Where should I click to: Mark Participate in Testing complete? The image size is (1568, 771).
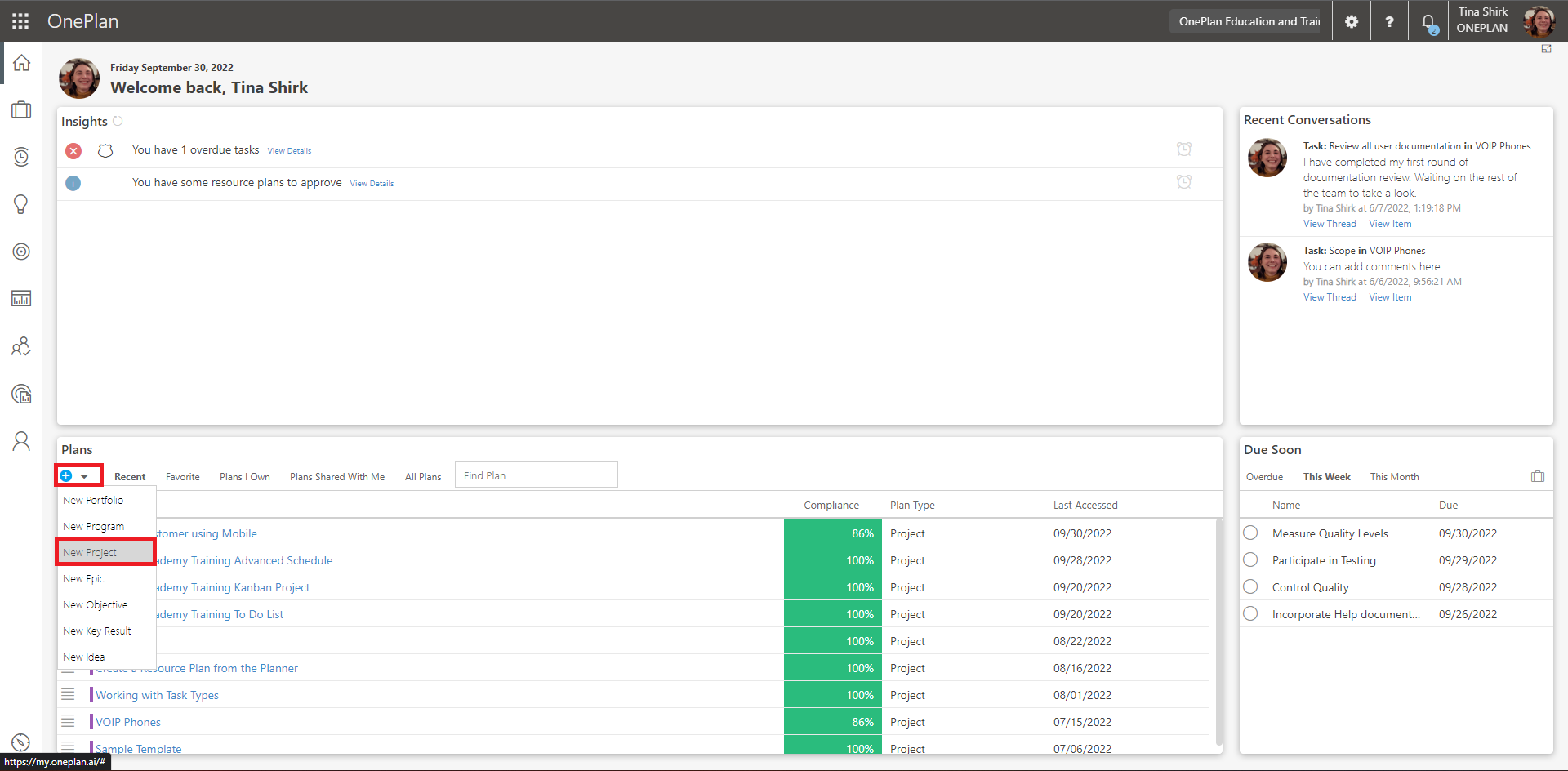1250,559
